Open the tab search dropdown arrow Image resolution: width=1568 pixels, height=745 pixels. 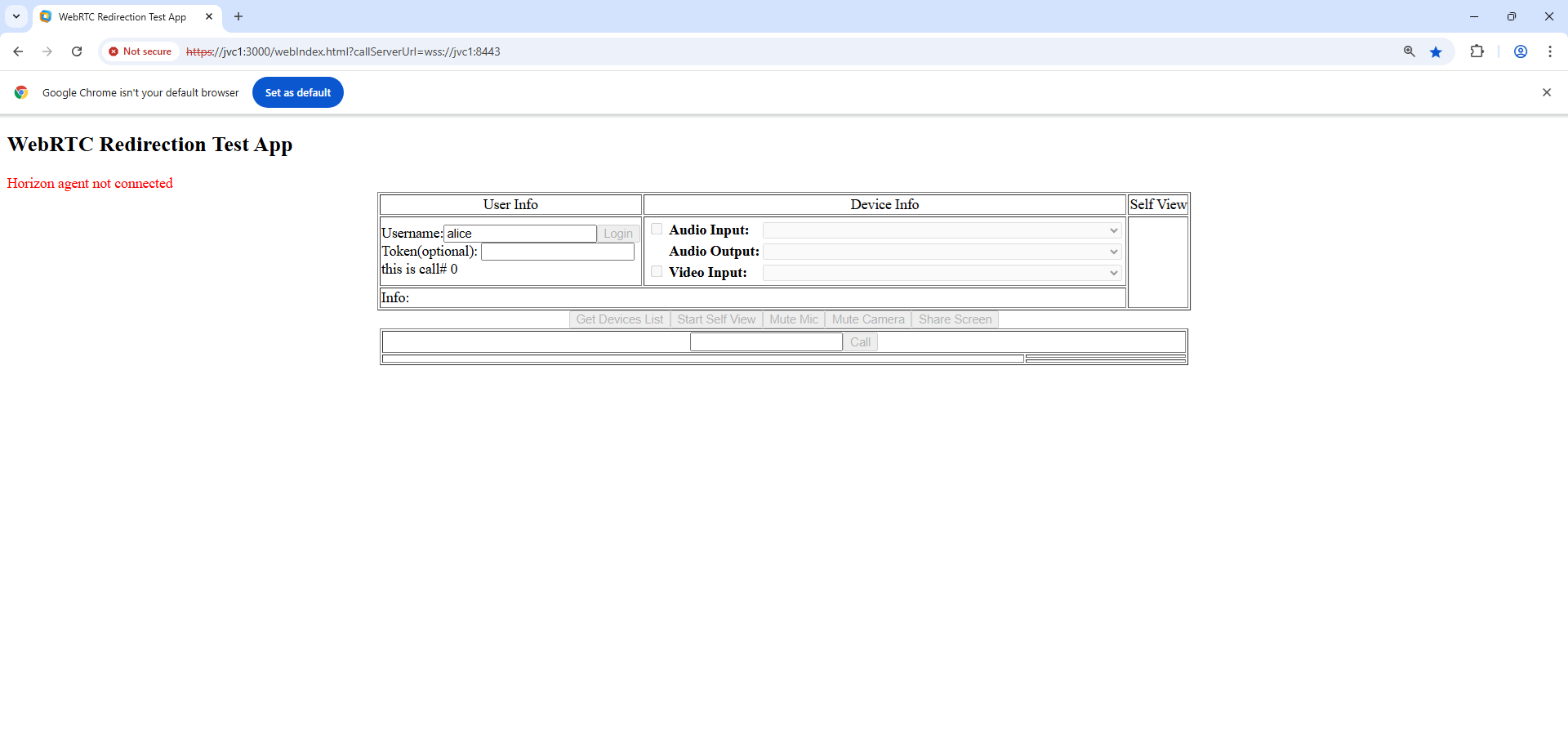coord(16,16)
